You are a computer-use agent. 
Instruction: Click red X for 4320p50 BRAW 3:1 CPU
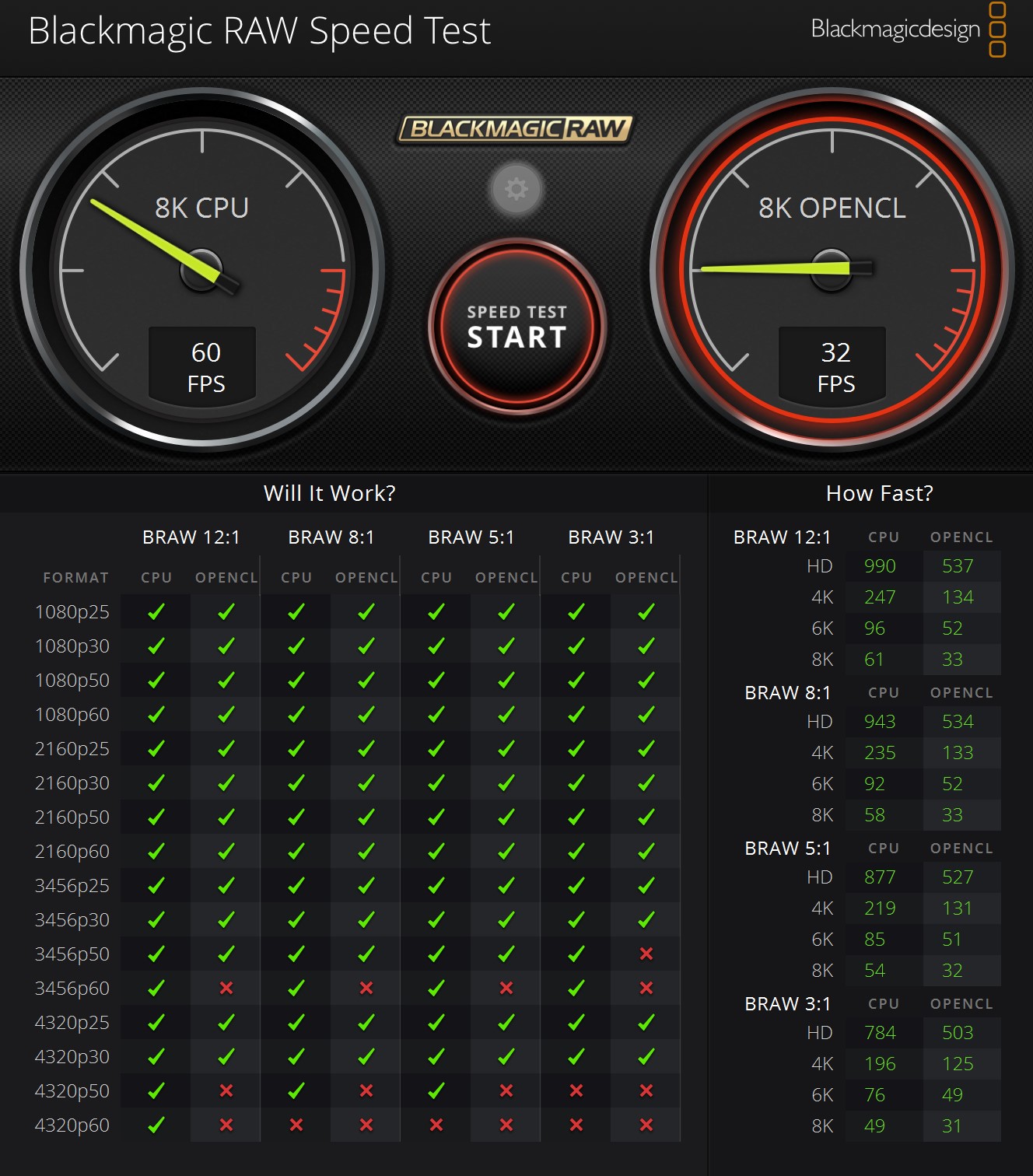tap(576, 1091)
